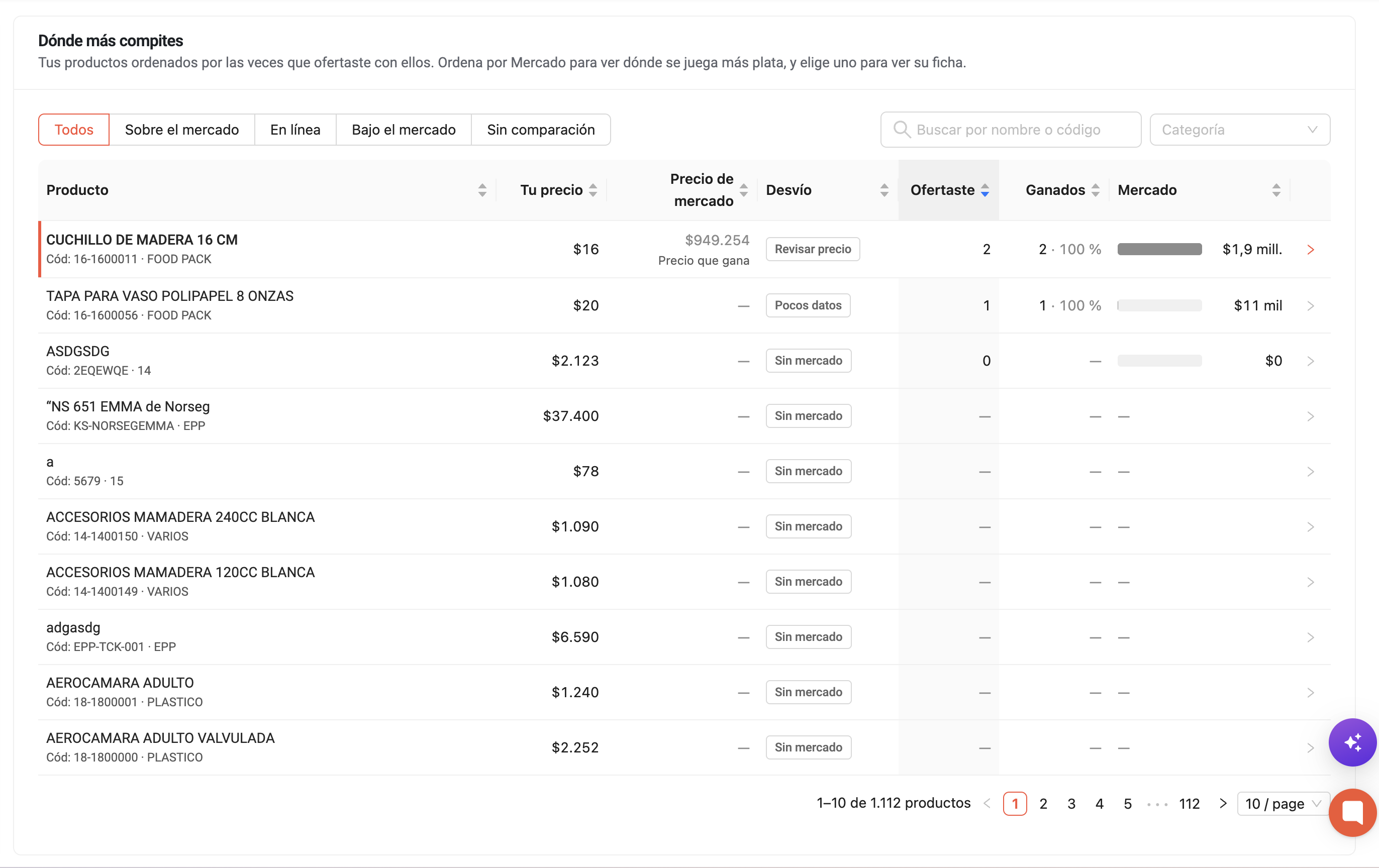1379x868 pixels.
Task: Sort by Desvío column arrows
Action: click(x=884, y=190)
